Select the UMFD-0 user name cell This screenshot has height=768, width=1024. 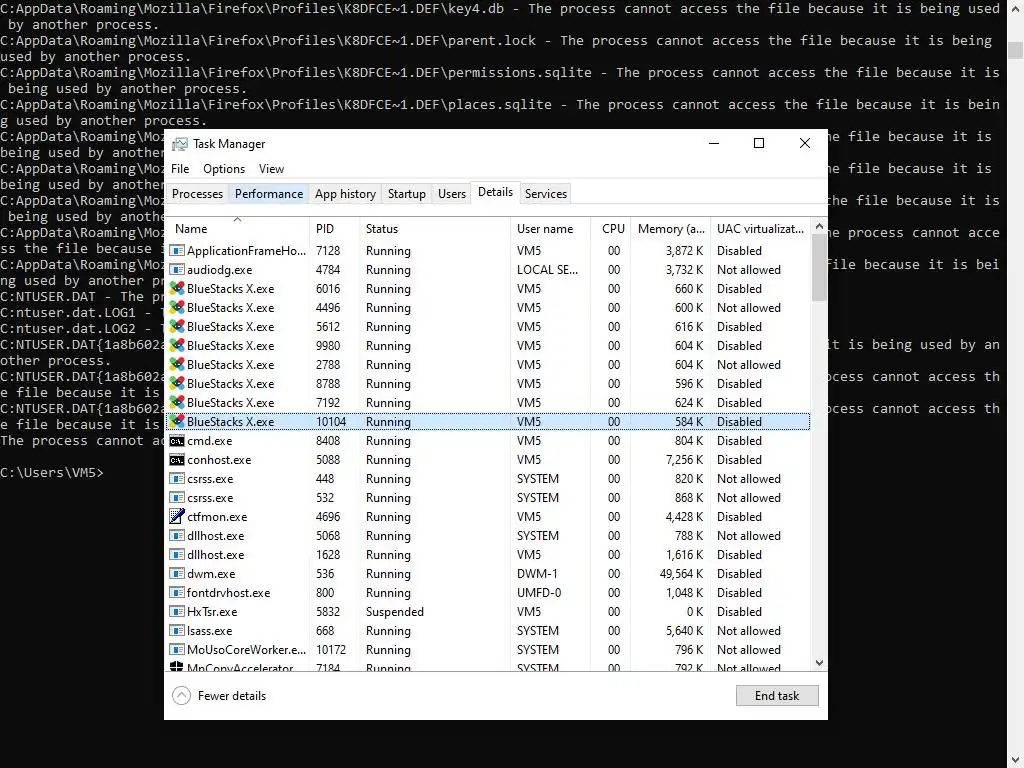point(539,593)
